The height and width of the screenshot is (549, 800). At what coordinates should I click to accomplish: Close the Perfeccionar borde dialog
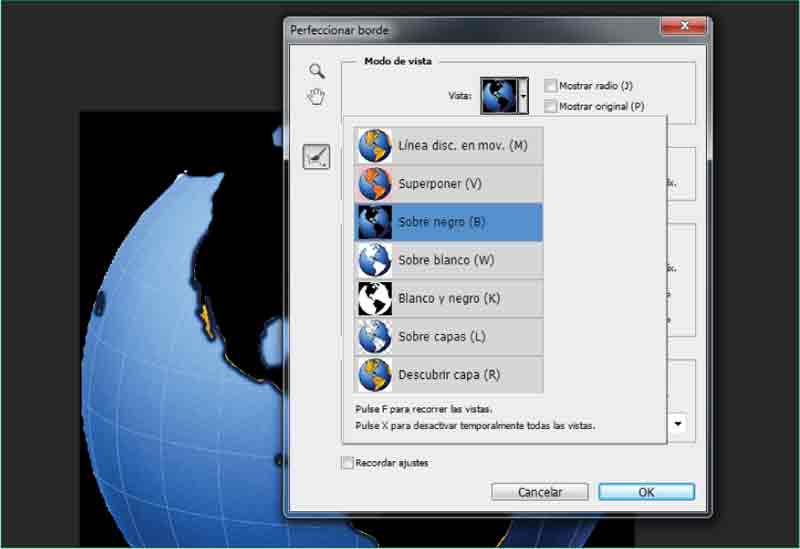pyautogui.click(x=683, y=29)
